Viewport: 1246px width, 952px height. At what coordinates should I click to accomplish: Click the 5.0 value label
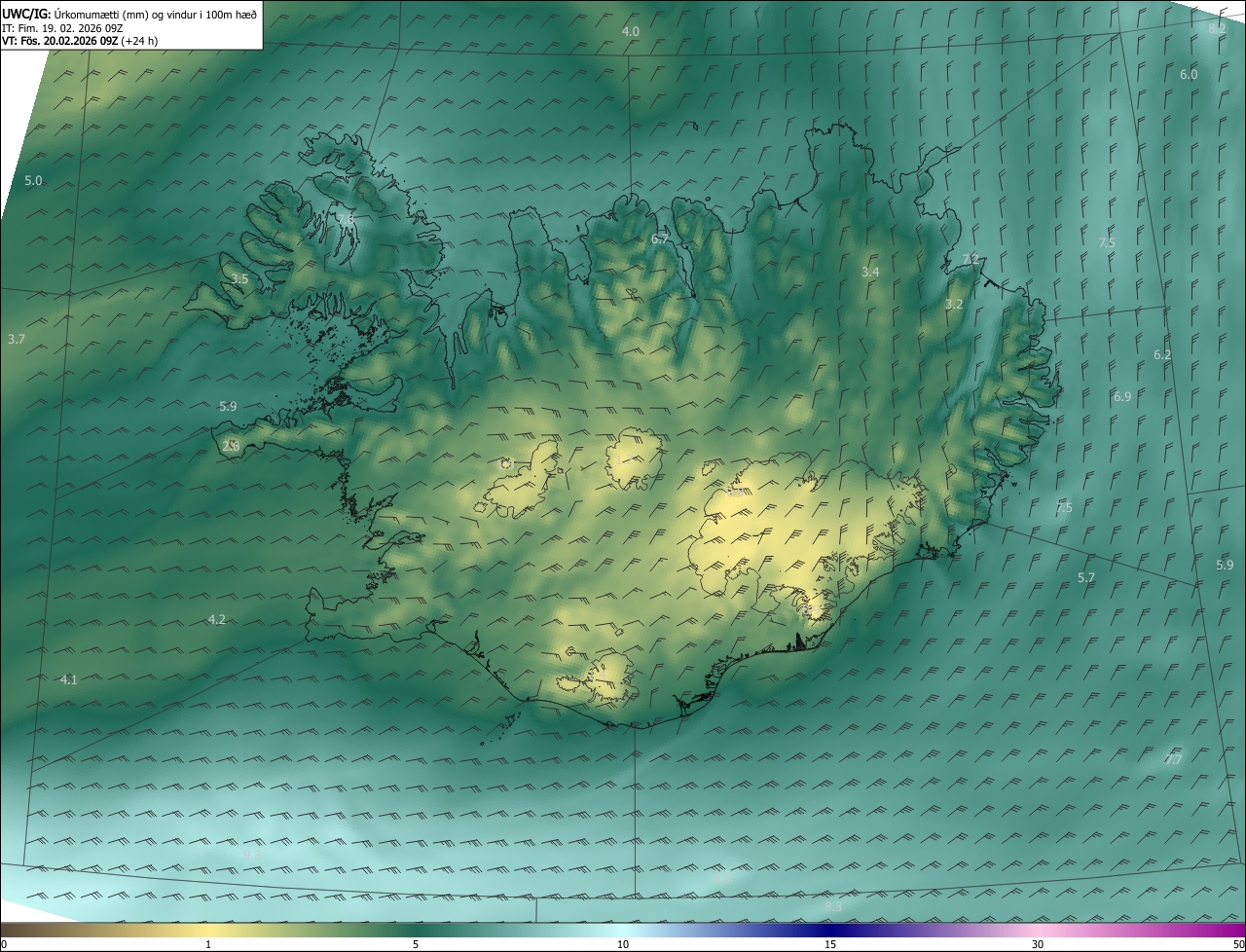click(33, 181)
